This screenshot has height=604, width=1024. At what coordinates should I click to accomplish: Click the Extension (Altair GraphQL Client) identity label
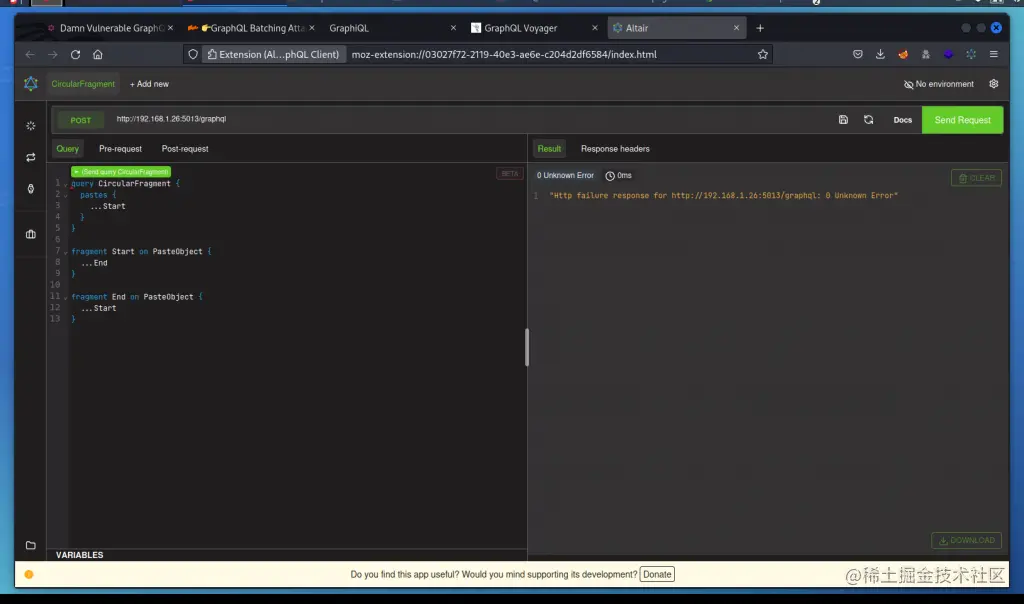274,55
